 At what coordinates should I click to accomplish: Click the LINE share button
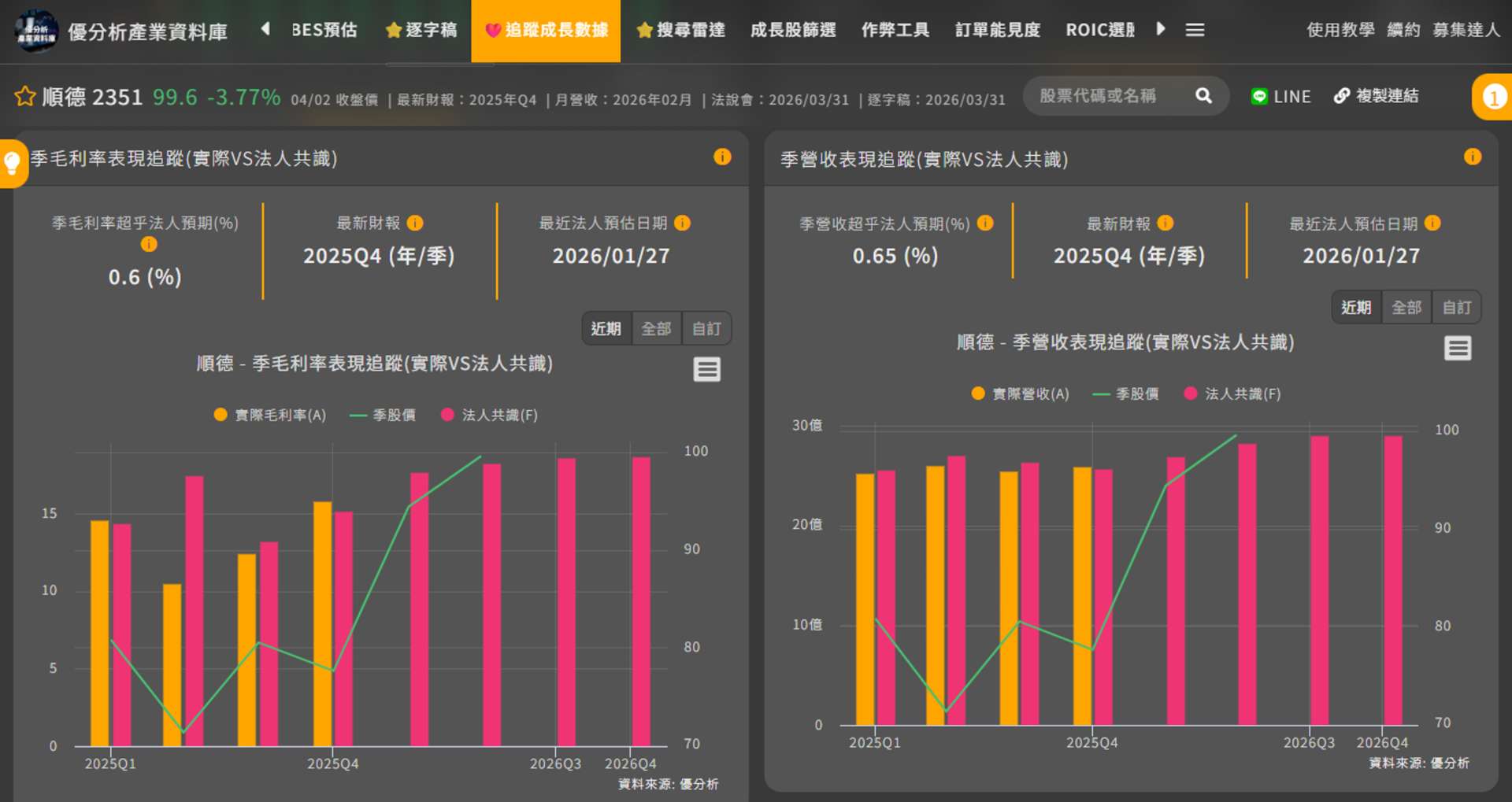(1280, 96)
